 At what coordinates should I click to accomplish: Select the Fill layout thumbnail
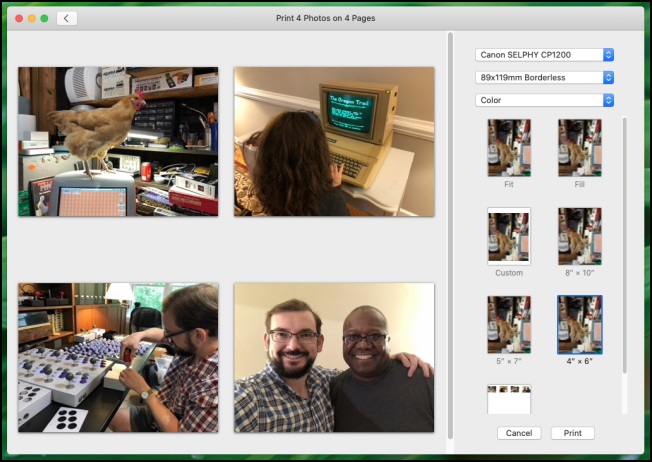pyautogui.click(x=580, y=148)
